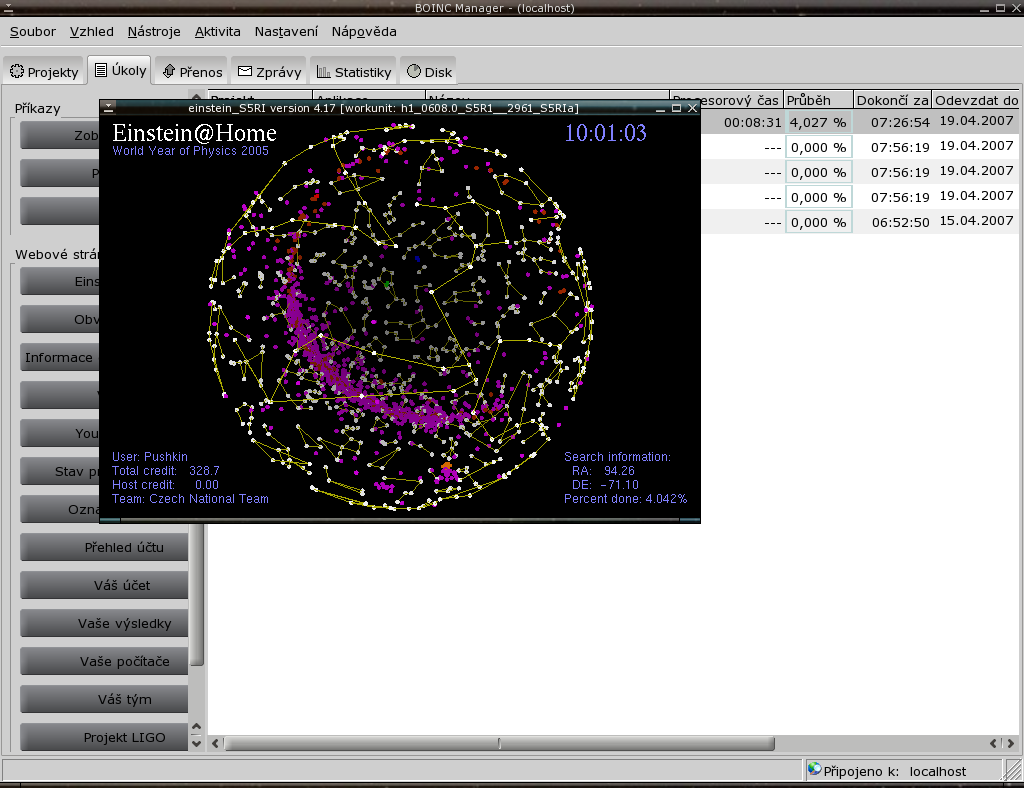Open the Váš účet link button
Viewport: 1024px width, 788px height.
pyautogui.click(x=104, y=585)
